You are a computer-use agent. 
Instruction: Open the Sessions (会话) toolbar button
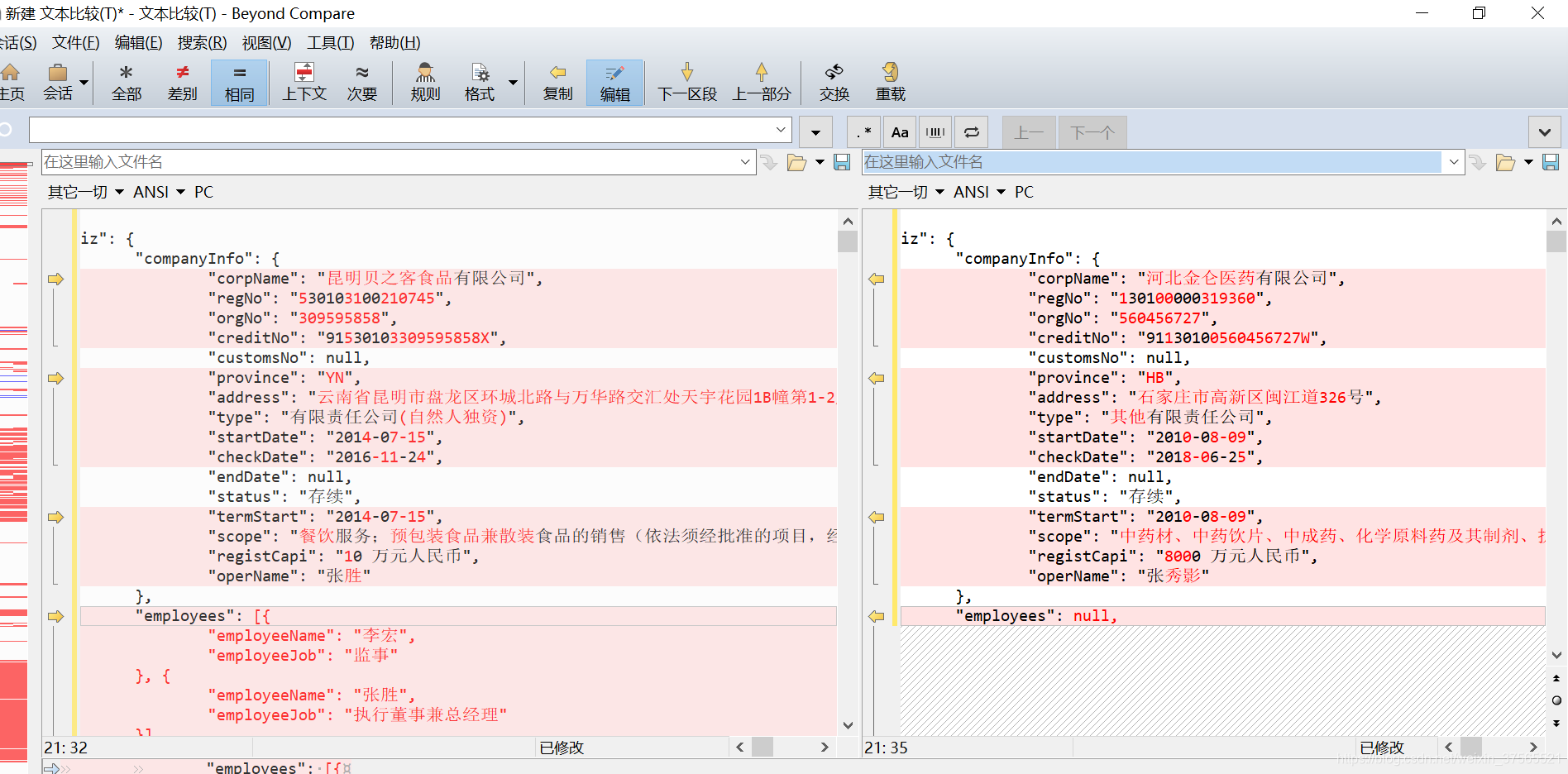pos(58,83)
